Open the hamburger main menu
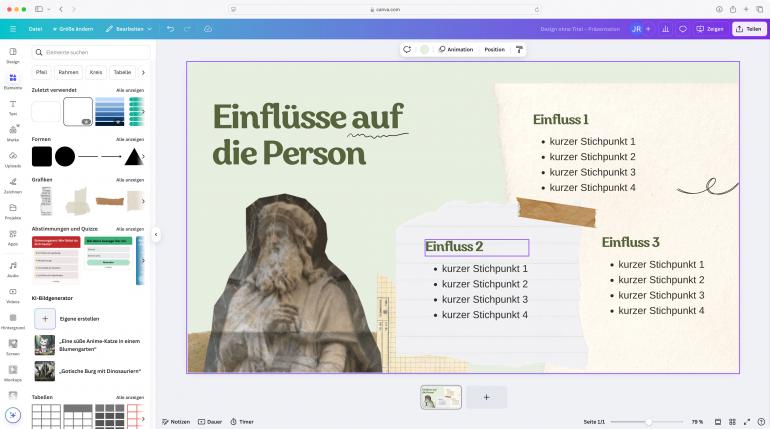 coord(13,29)
